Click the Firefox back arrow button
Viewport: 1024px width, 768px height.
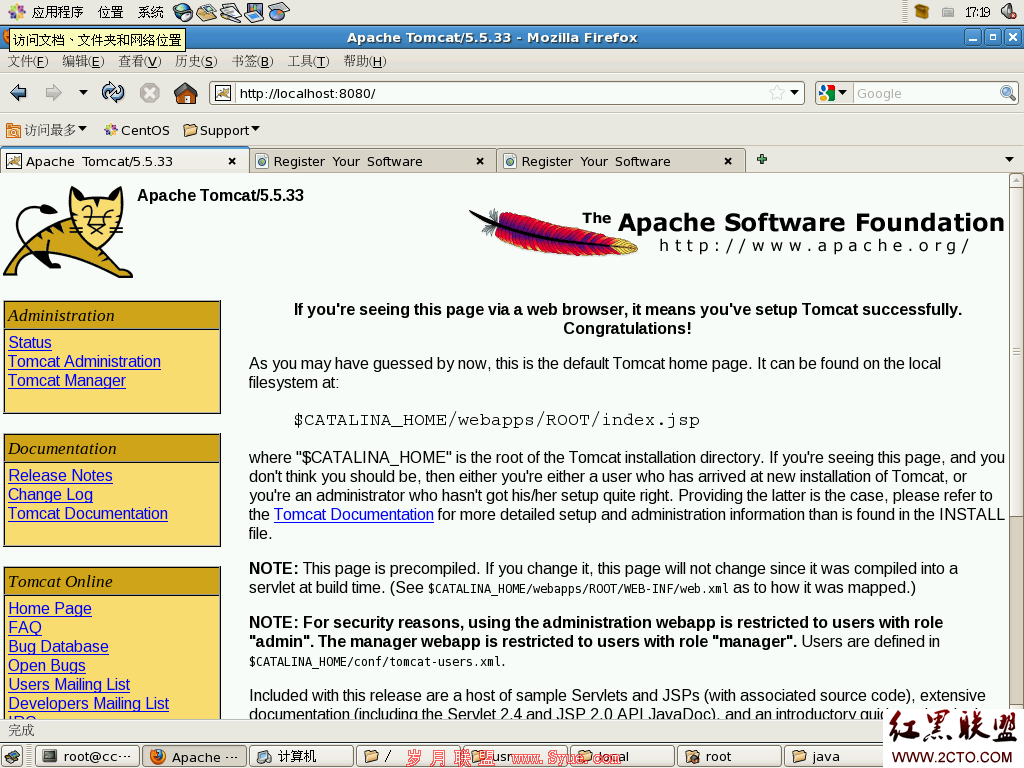tap(19, 93)
